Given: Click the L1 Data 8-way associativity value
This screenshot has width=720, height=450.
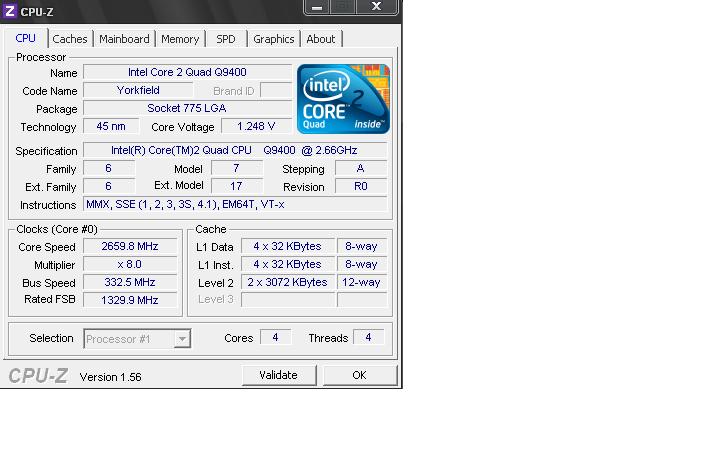Looking at the screenshot, I should click(362, 247).
